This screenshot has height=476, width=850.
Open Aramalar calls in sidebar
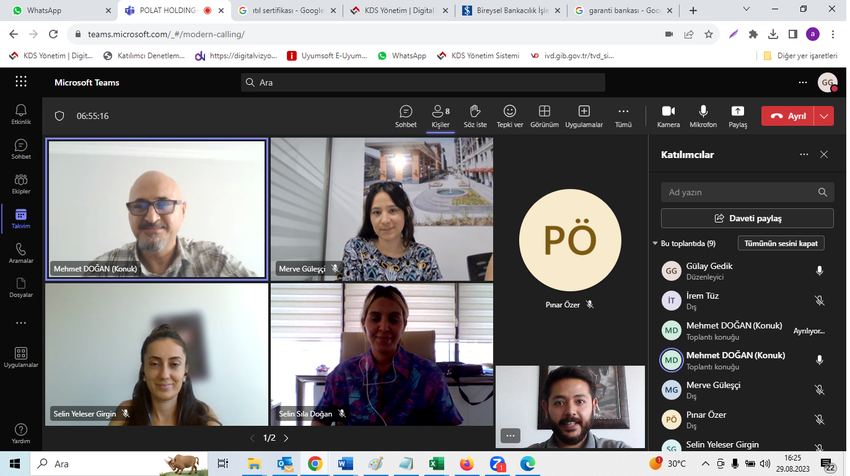click(21, 253)
